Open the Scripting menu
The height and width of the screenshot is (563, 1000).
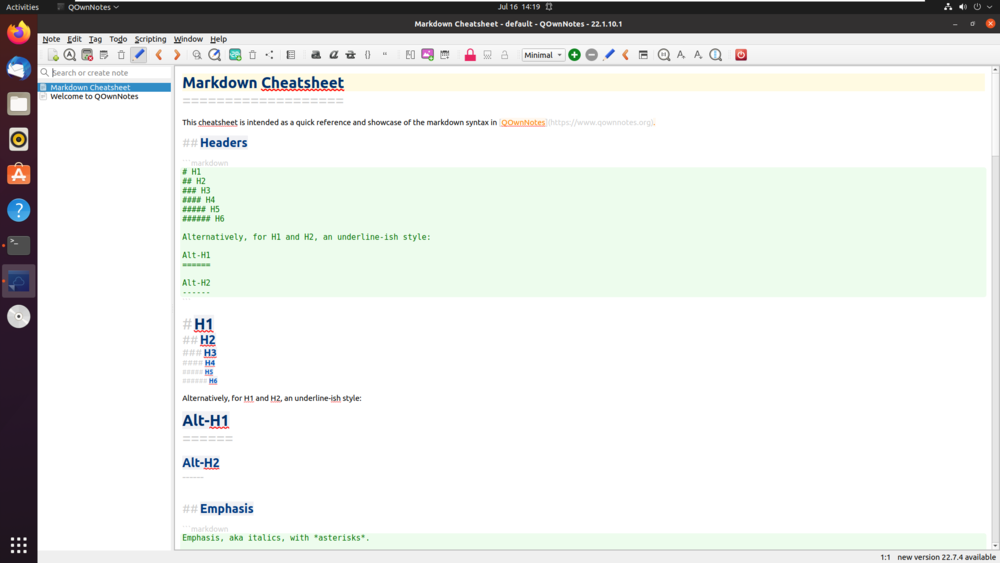coord(151,39)
